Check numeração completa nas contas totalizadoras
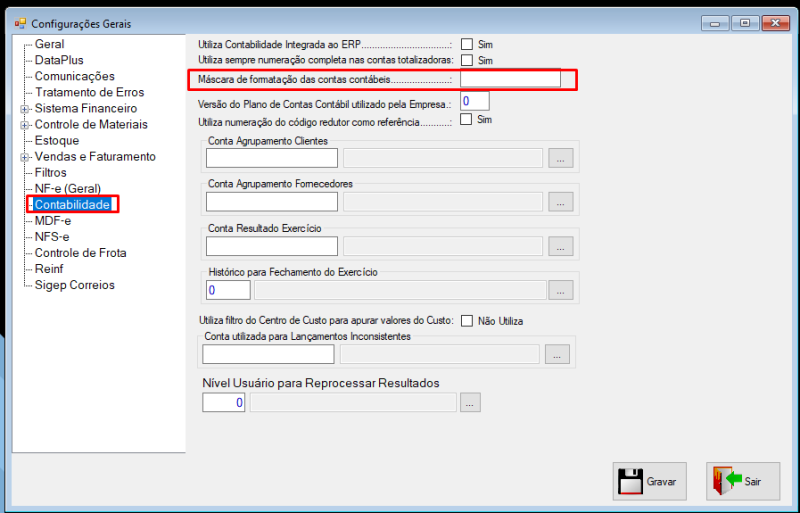This screenshot has height=513, width=800. coord(467,60)
